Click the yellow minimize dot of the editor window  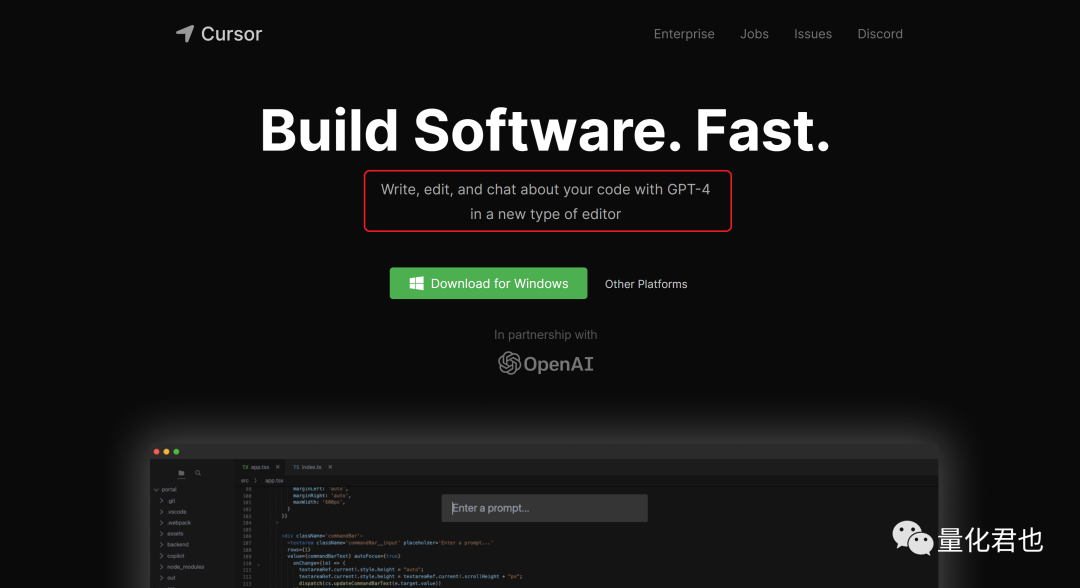pyautogui.click(x=166, y=452)
